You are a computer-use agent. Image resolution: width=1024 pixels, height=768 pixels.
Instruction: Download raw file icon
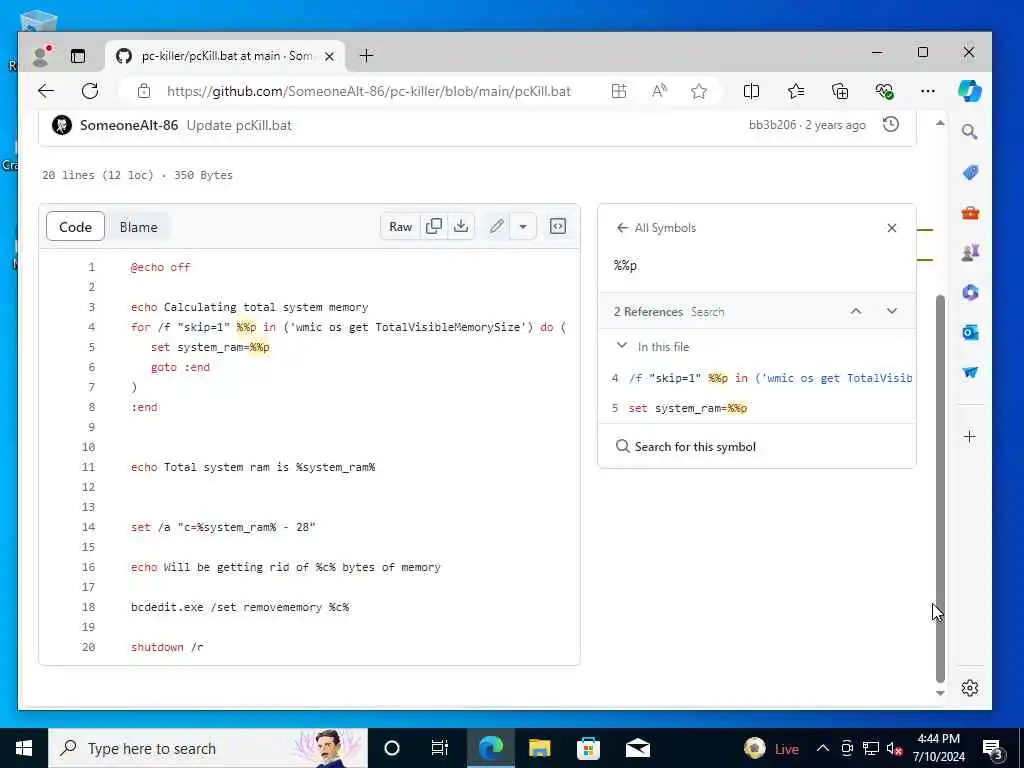(x=461, y=227)
